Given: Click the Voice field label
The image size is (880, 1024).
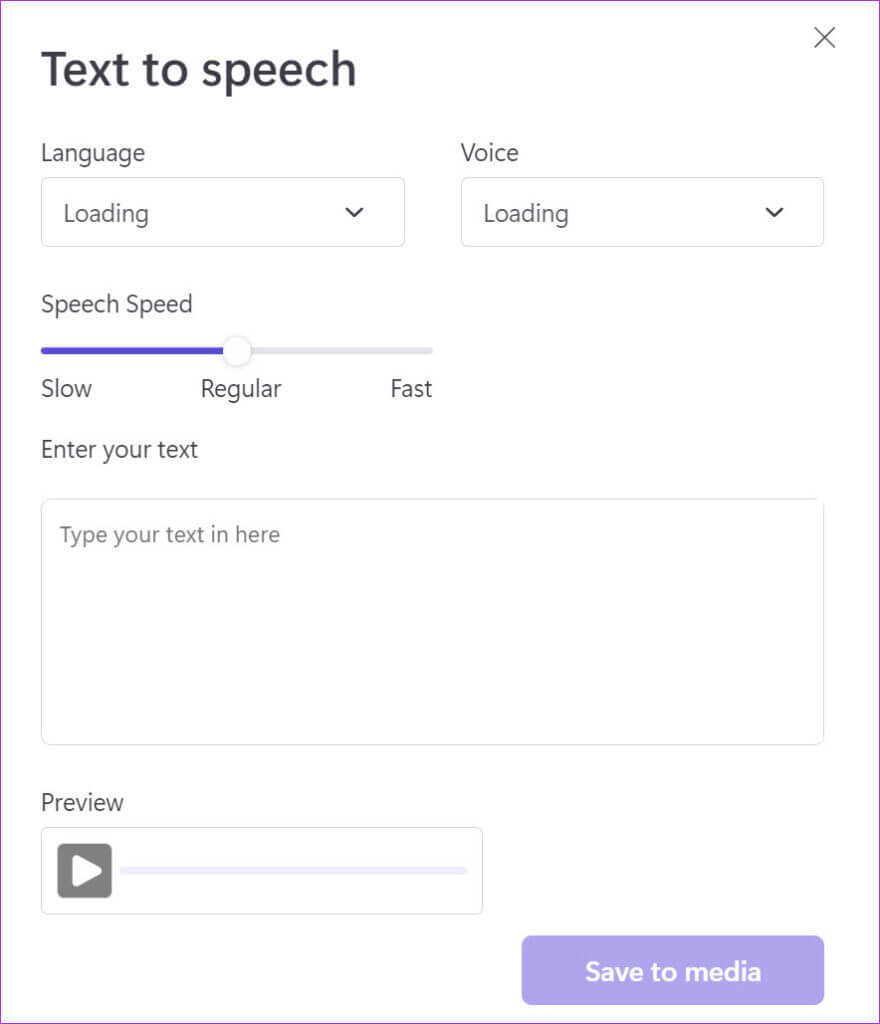Looking at the screenshot, I should (x=490, y=153).
